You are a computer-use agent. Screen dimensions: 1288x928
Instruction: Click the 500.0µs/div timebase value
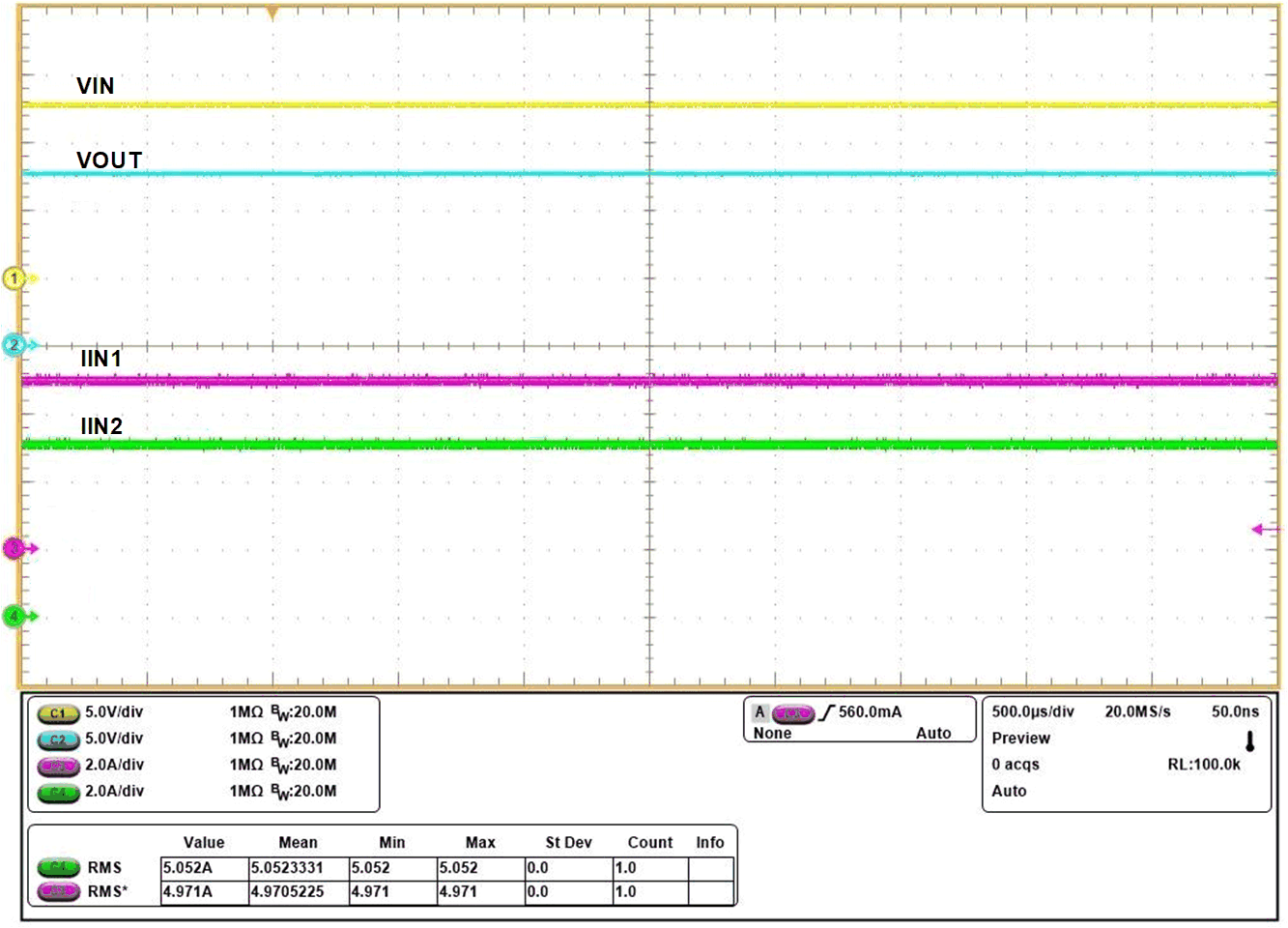[x=1033, y=712]
